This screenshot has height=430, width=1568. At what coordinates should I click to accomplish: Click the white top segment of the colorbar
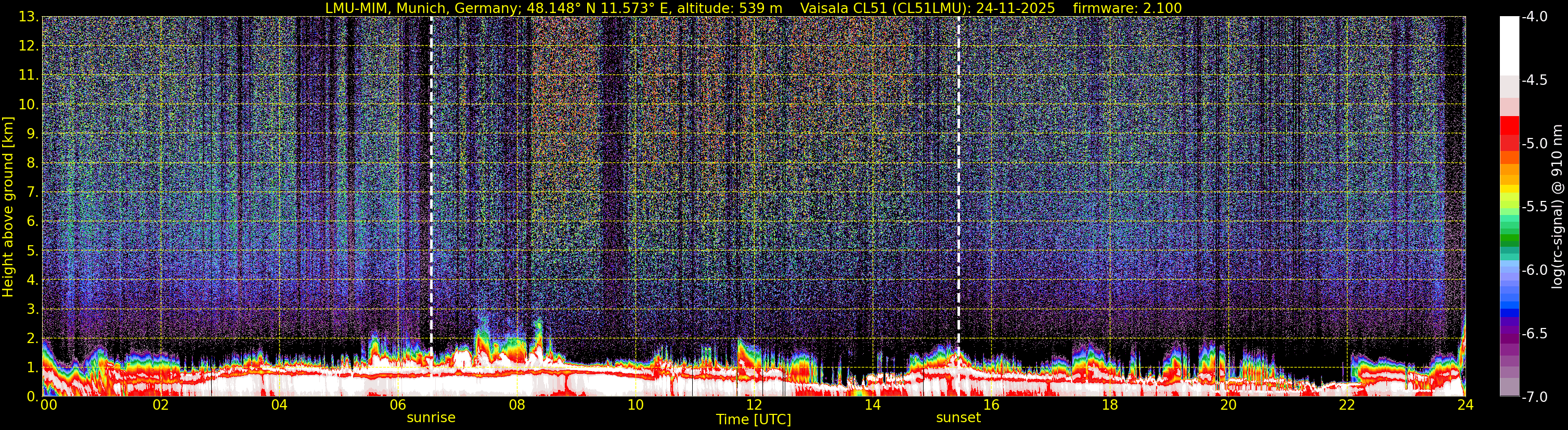(x=1509, y=46)
